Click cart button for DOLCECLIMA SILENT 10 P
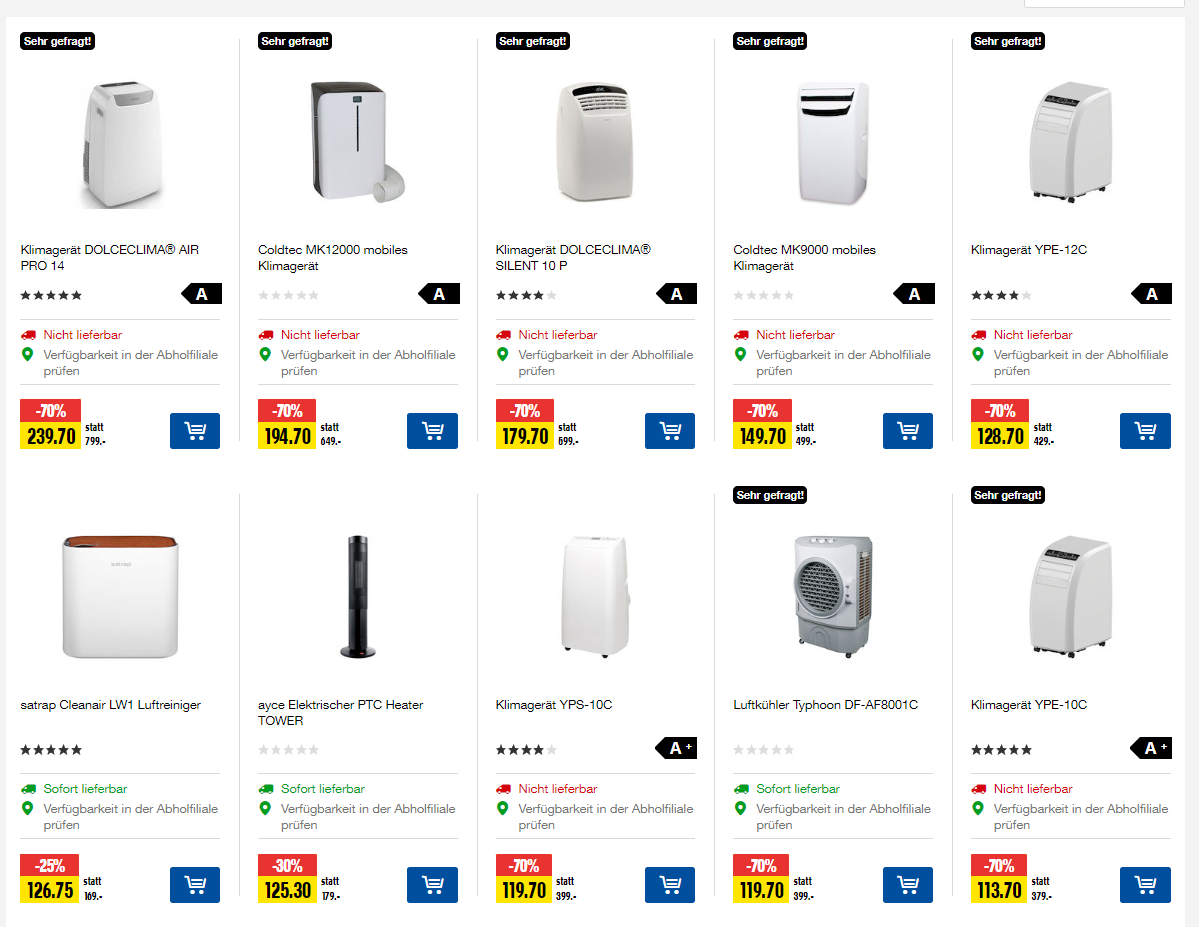Screen dimensions: 1199x927 tap(670, 431)
